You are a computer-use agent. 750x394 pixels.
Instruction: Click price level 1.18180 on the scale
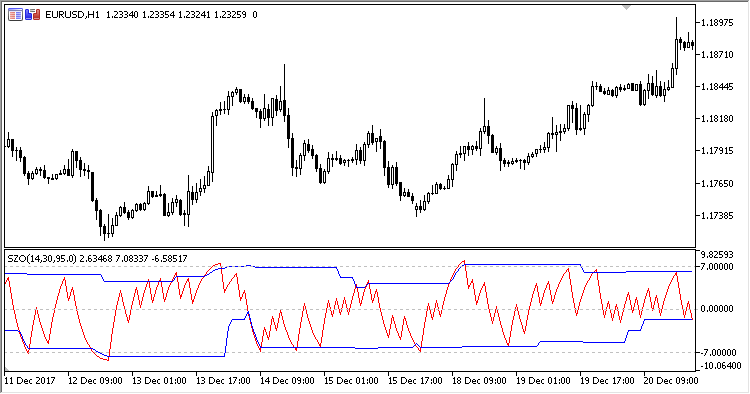[x=717, y=119]
